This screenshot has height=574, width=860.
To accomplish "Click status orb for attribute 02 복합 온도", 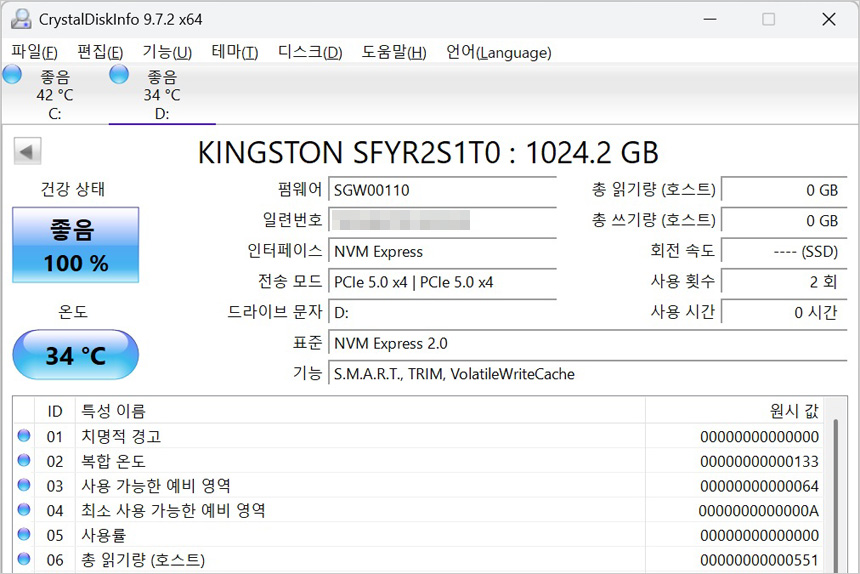I will (24, 461).
